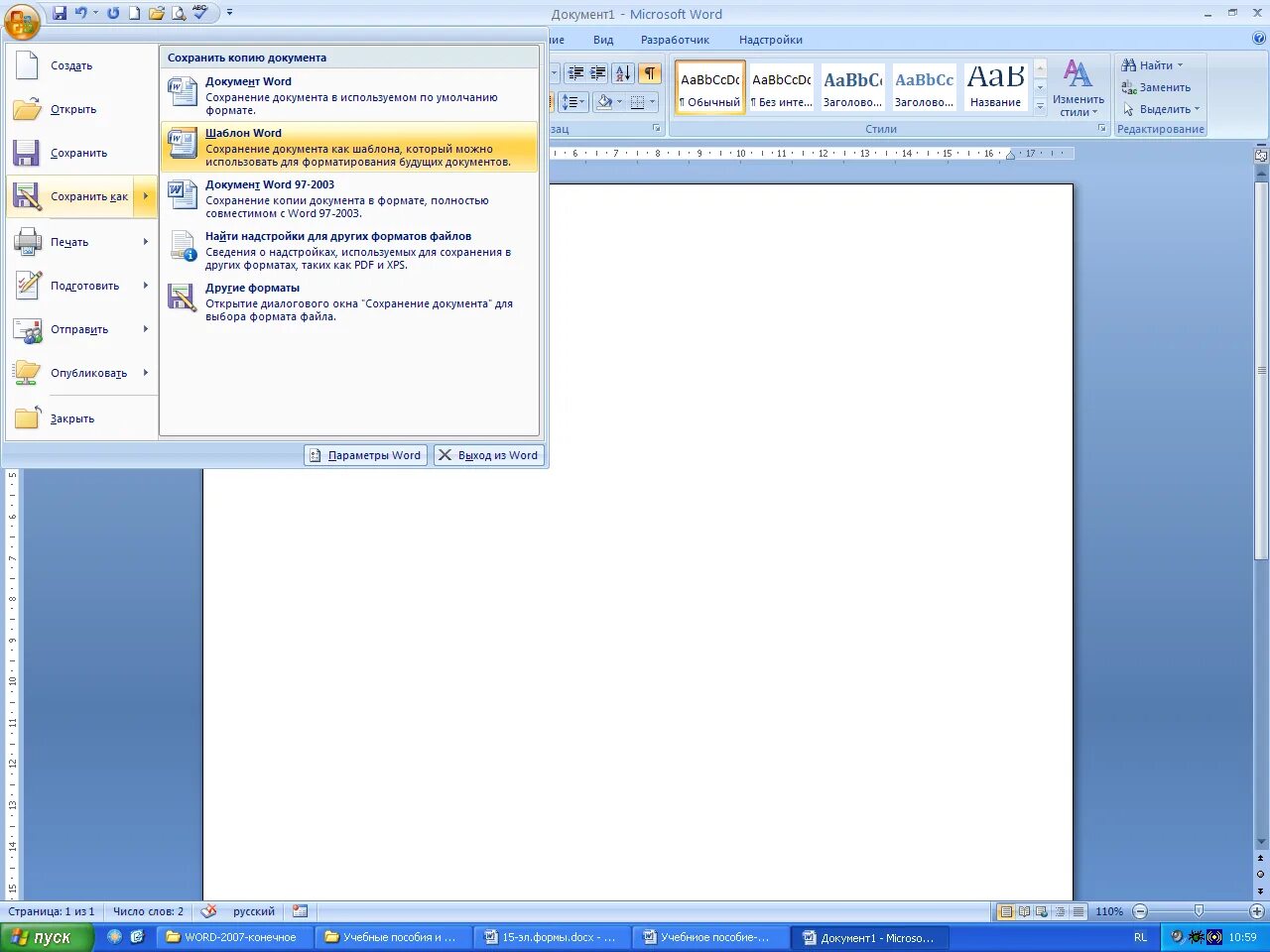The width and height of the screenshot is (1270, 952).
Task: Click the Выход из Word button
Action: coord(488,455)
